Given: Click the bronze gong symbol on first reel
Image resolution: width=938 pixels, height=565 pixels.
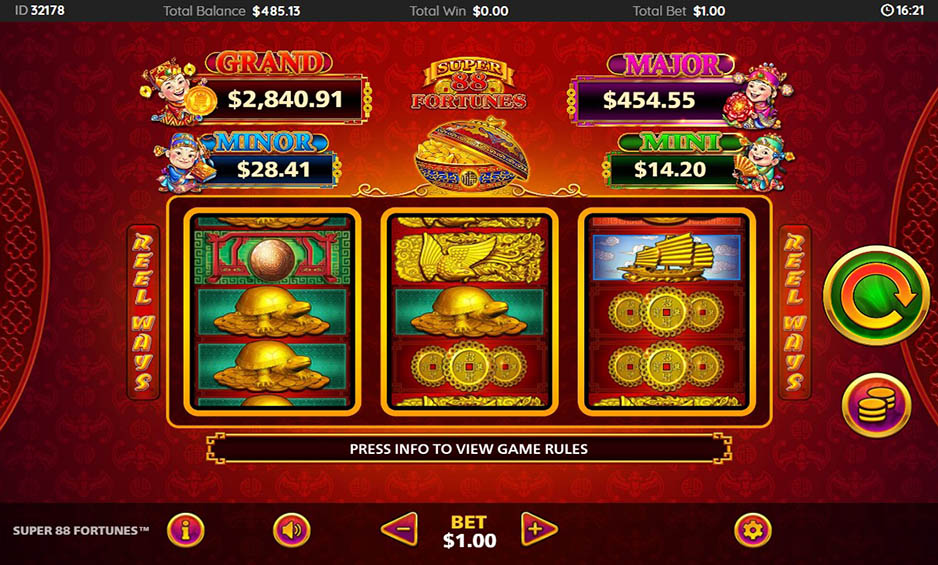Looking at the screenshot, I should tap(272, 257).
